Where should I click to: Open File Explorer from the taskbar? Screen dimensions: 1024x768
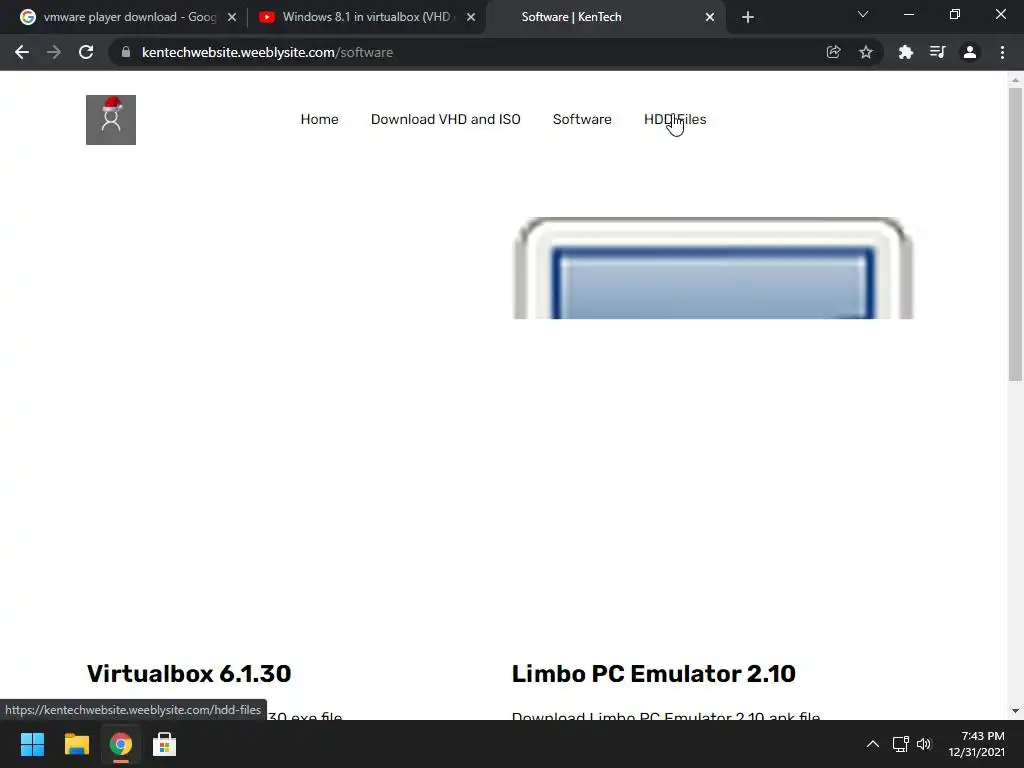pos(76,744)
